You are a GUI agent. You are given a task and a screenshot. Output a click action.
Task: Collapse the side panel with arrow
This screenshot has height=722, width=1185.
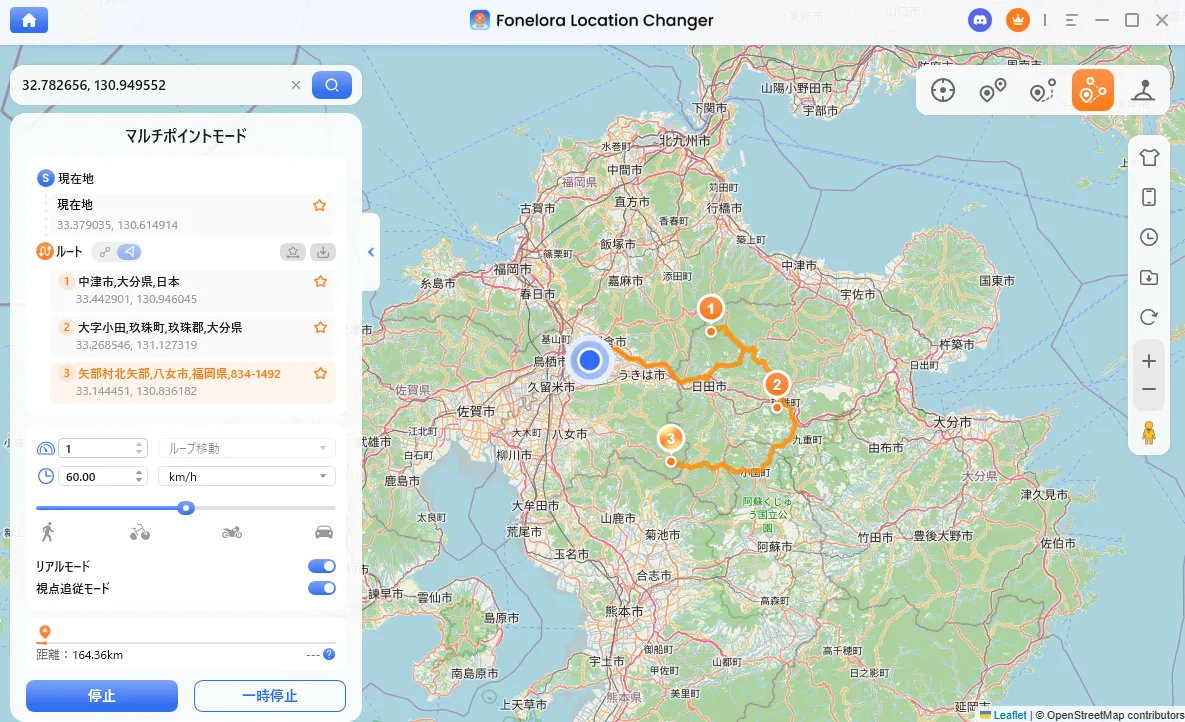coord(371,253)
